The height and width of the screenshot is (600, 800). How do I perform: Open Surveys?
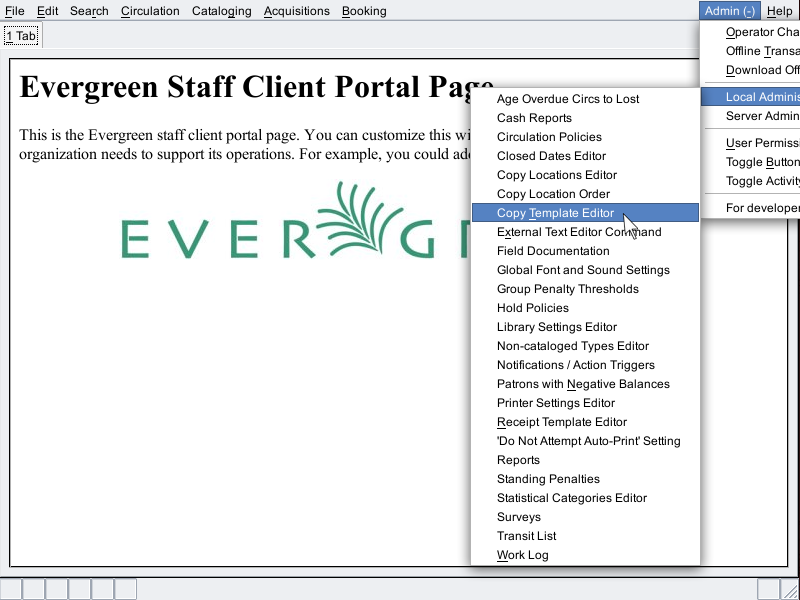[585, 517]
